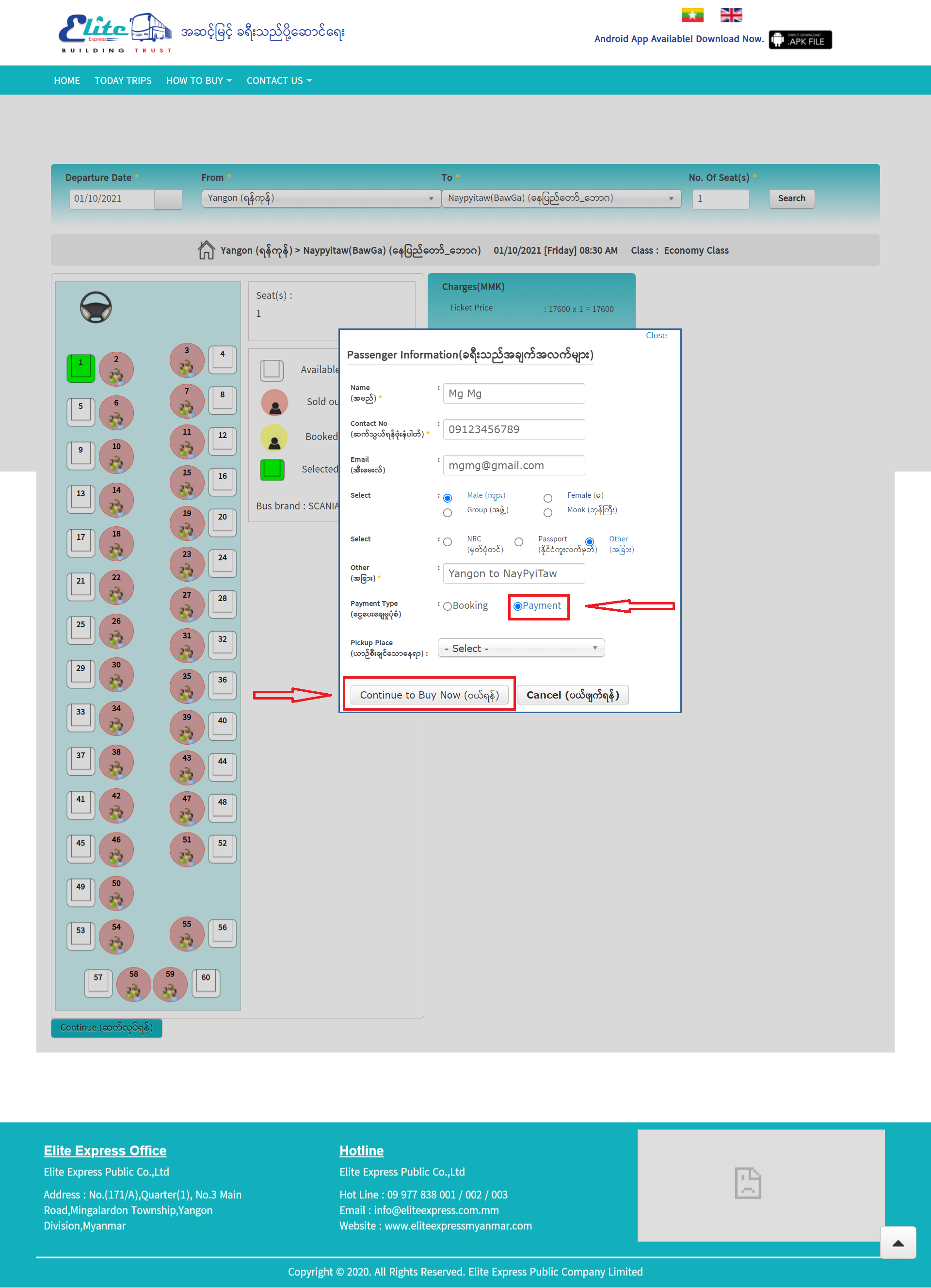The width and height of the screenshot is (931, 1288).
Task: Click the Elite Express logo
Action: [115, 33]
